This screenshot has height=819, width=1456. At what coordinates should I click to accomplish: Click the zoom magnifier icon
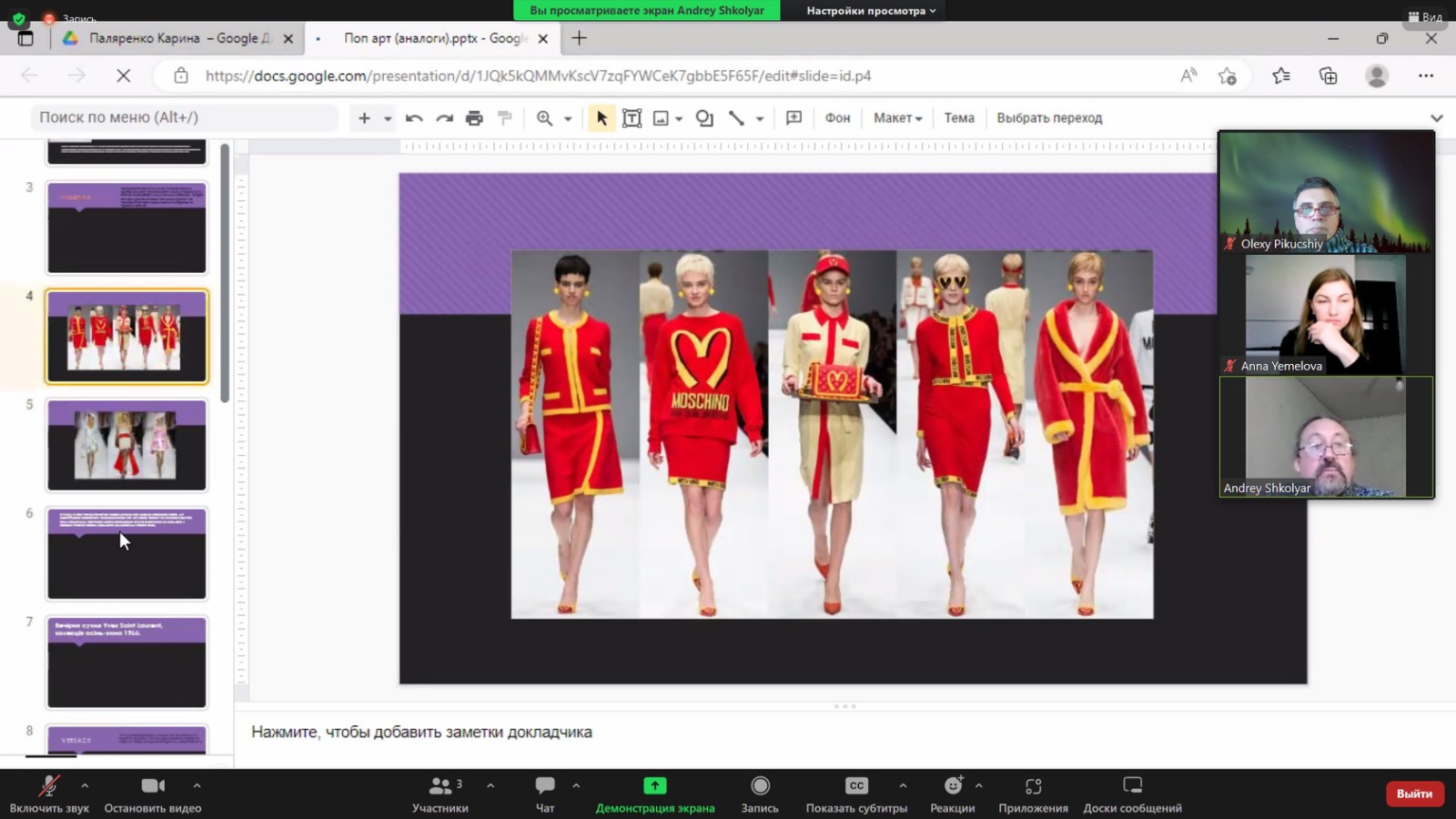point(544,117)
